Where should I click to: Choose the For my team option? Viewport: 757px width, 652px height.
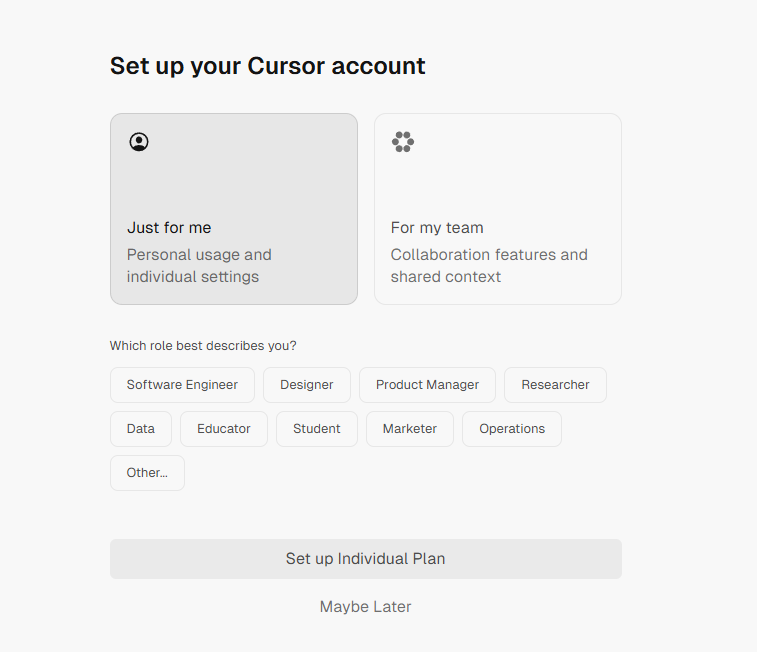click(498, 209)
